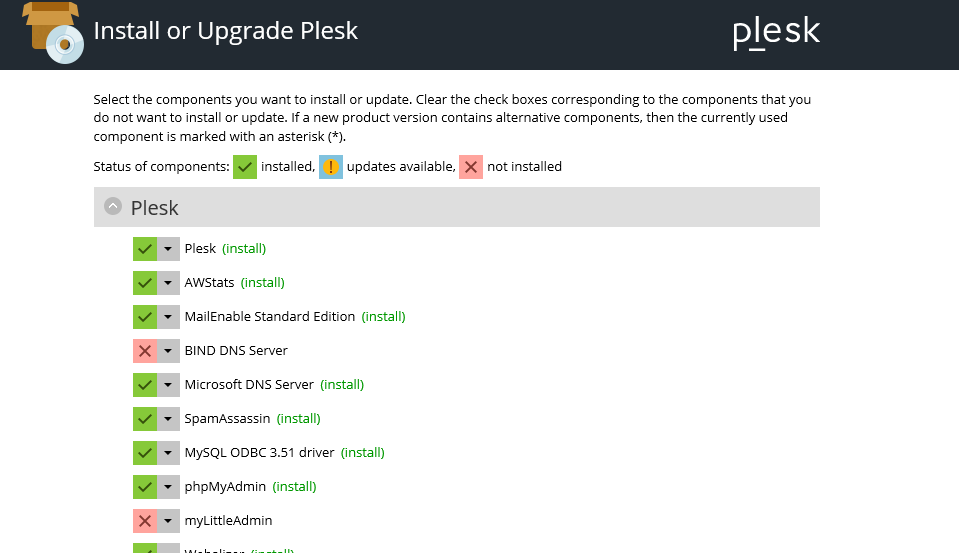Click green check status for AWStats
The height and width of the screenshot is (553, 959).
(x=145, y=283)
